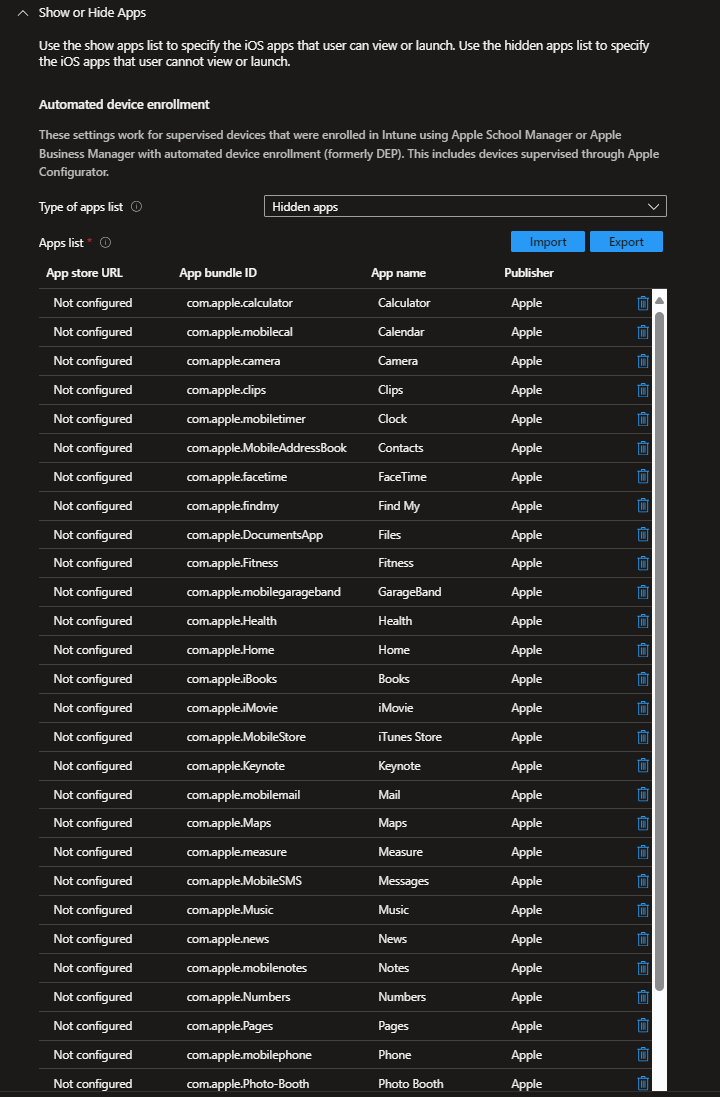The height and width of the screenshot is (1097, 720).
Task: Export the apps list
Action: [x=626, y=242]
